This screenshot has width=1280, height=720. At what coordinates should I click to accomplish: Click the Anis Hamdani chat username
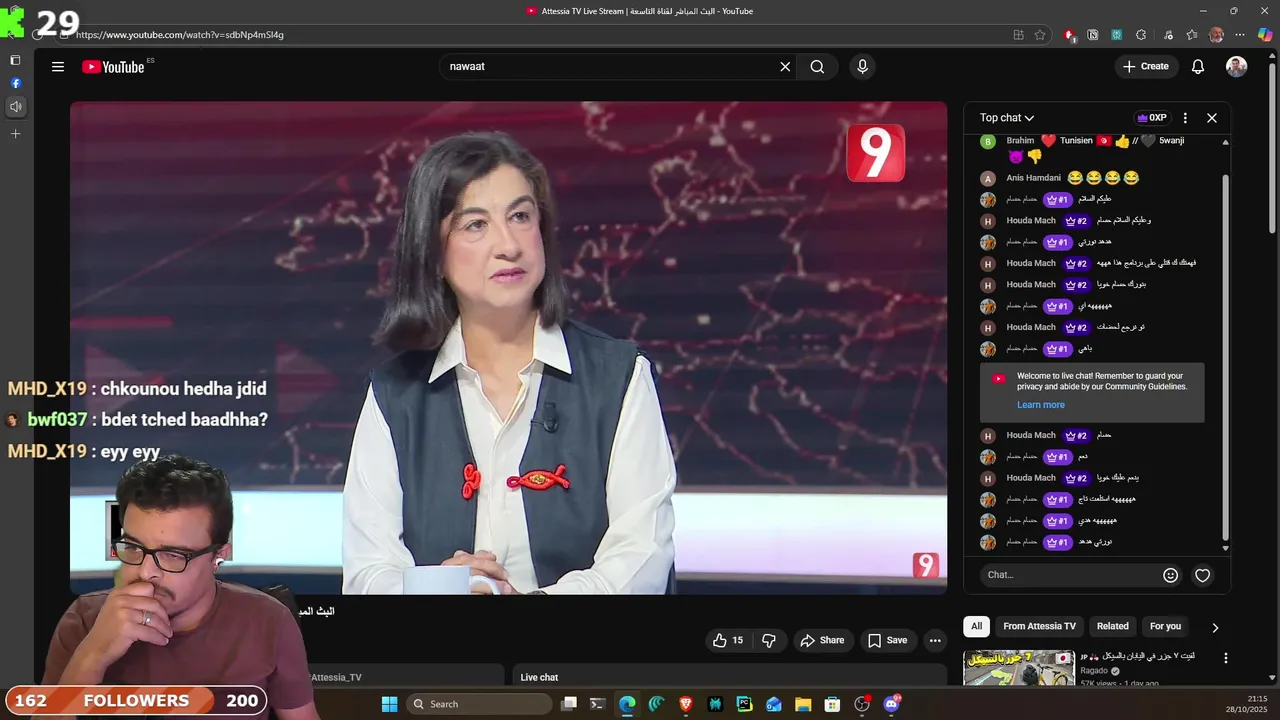(x=1033, y=178)
